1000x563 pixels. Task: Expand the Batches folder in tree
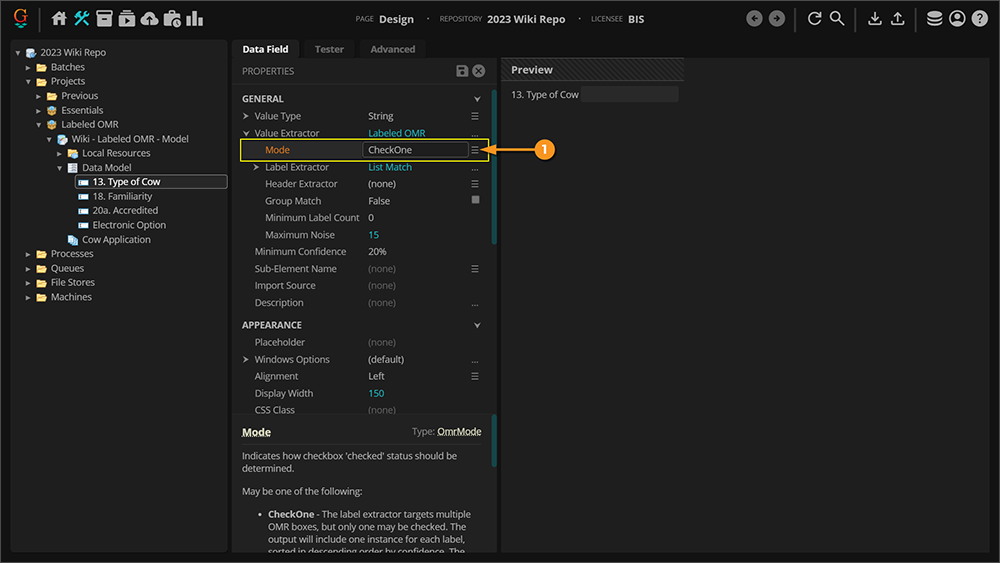(x=30, y=67)
